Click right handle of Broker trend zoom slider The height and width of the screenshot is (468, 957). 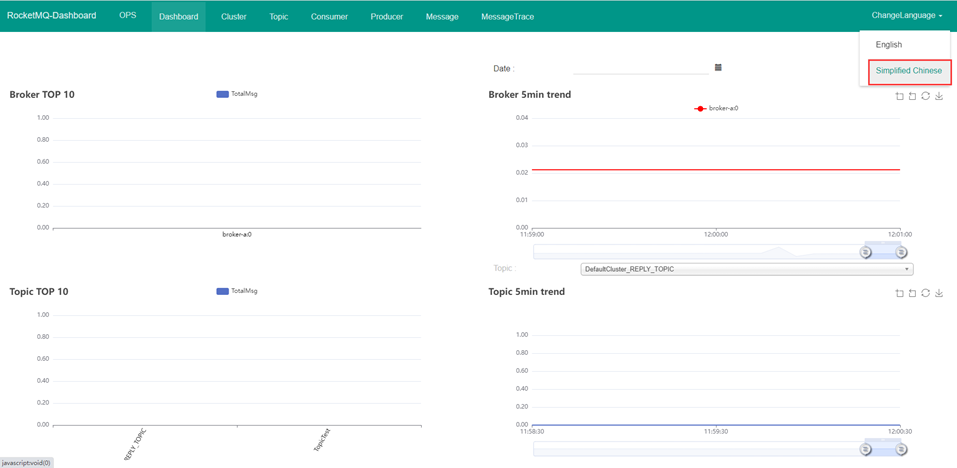[901, 252]
